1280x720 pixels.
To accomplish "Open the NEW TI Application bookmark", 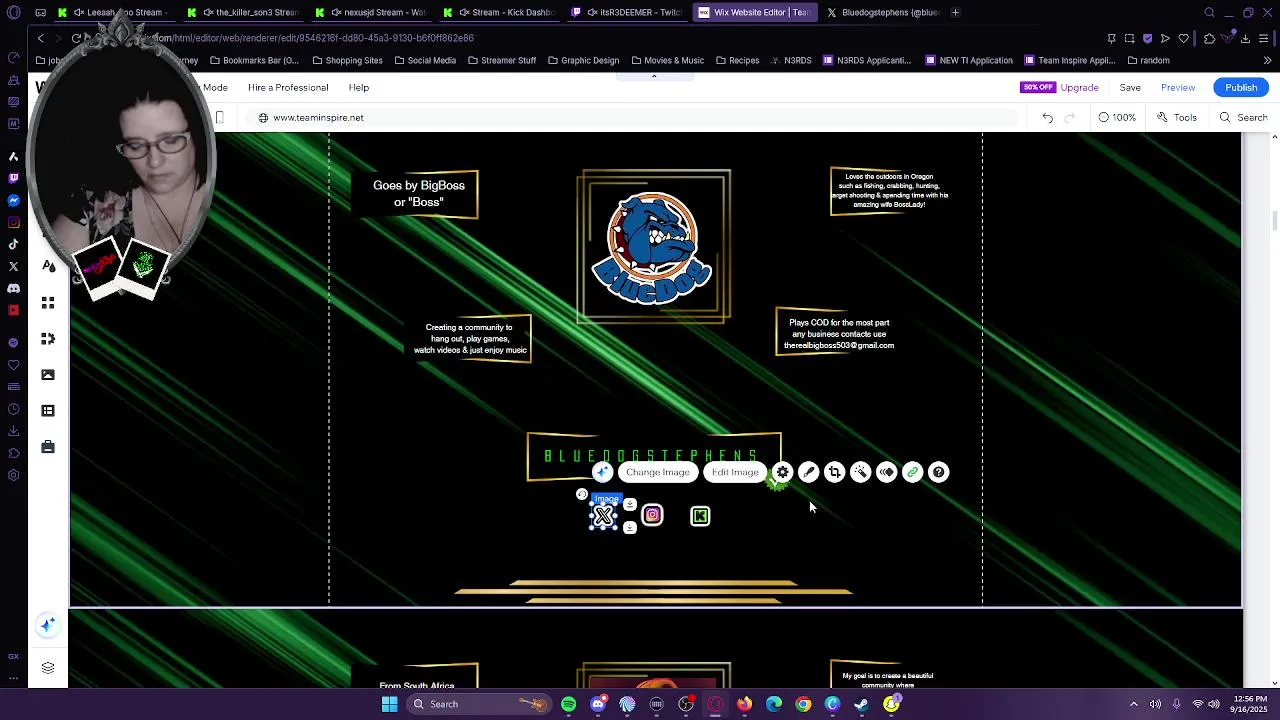I will point(969,60).
